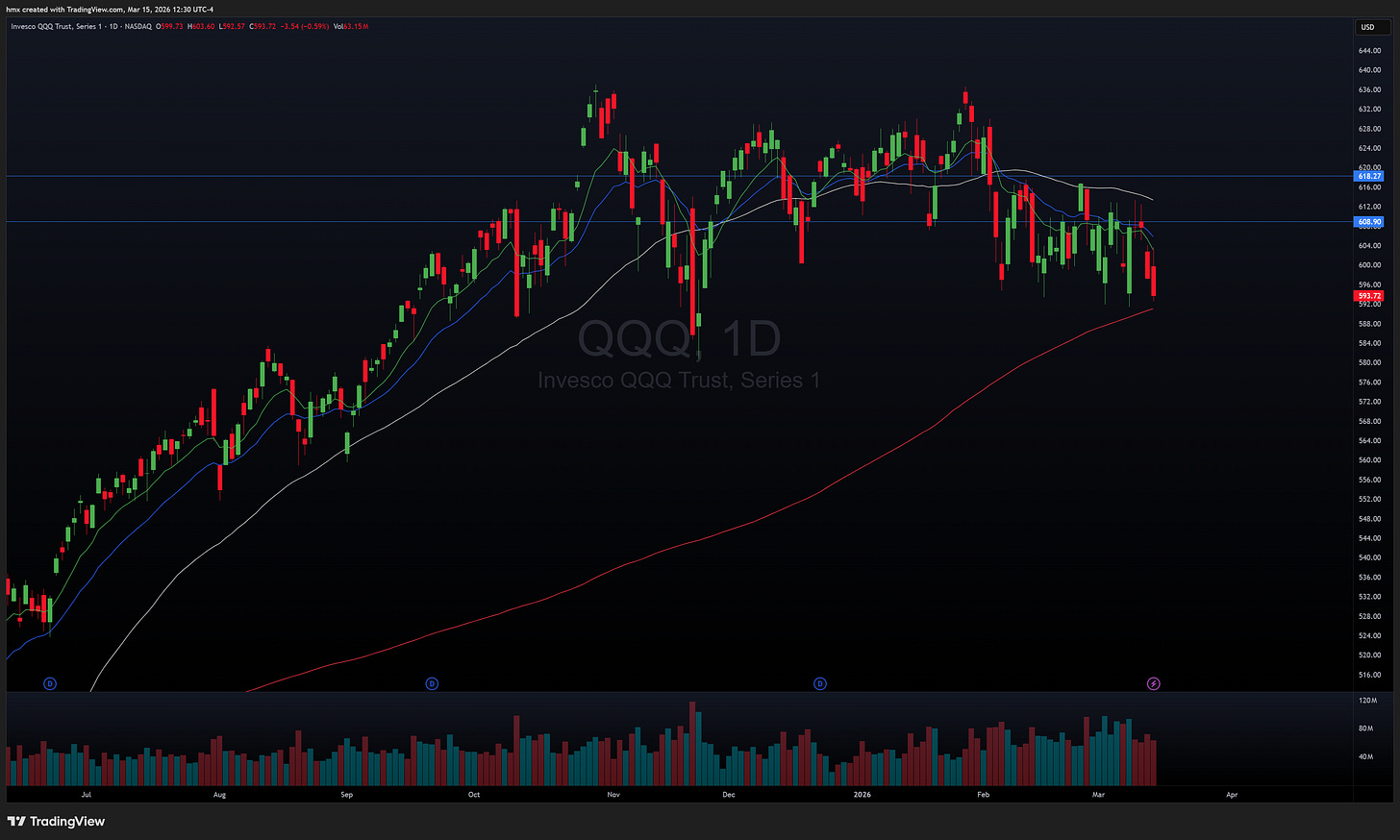1400x840 pixels.
Task: Click the Jul label on the time axis
Action: click(x=87, y=795)
